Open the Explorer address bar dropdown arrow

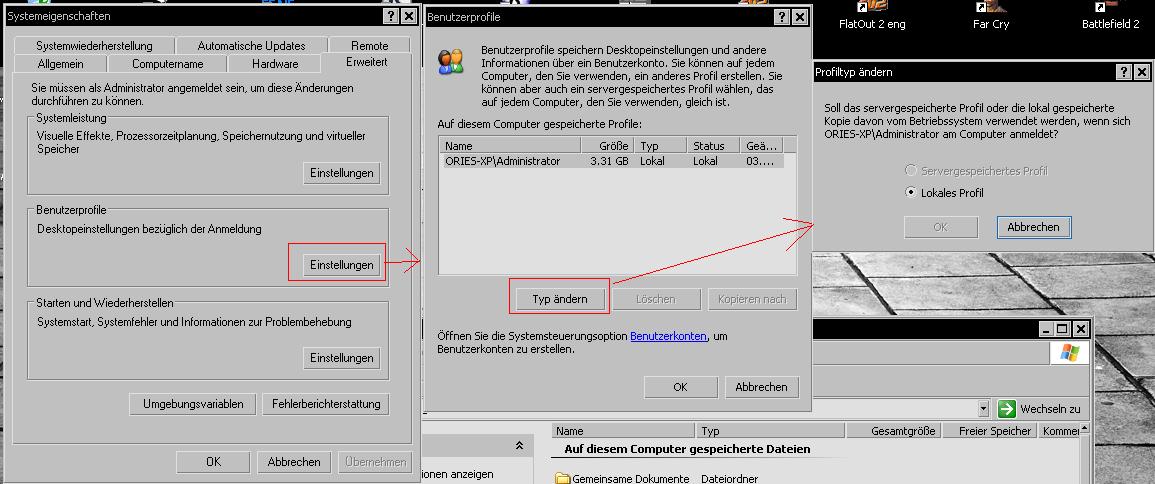(983, 409)
